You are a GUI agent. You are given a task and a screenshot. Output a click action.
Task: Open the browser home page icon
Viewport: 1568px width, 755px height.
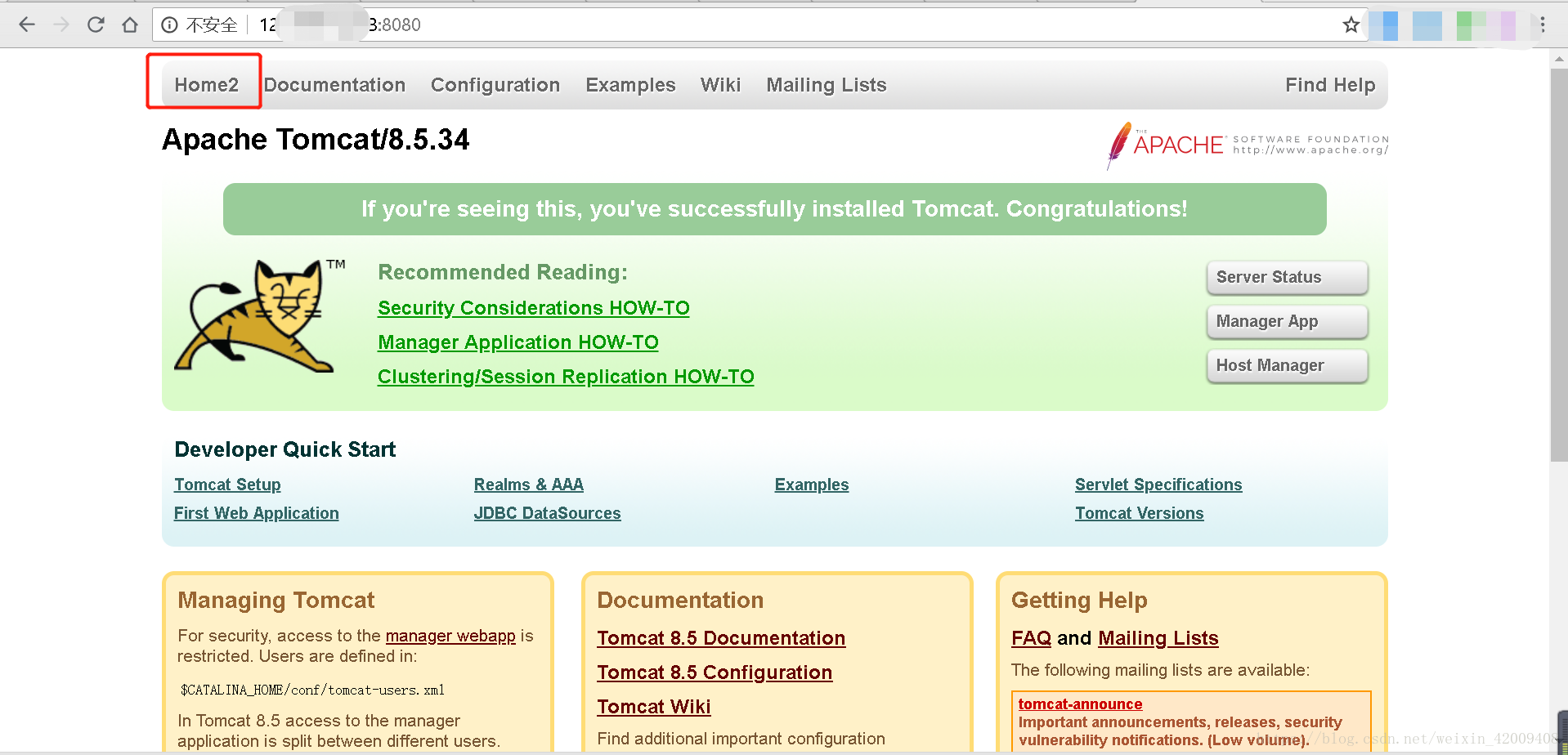130,25
